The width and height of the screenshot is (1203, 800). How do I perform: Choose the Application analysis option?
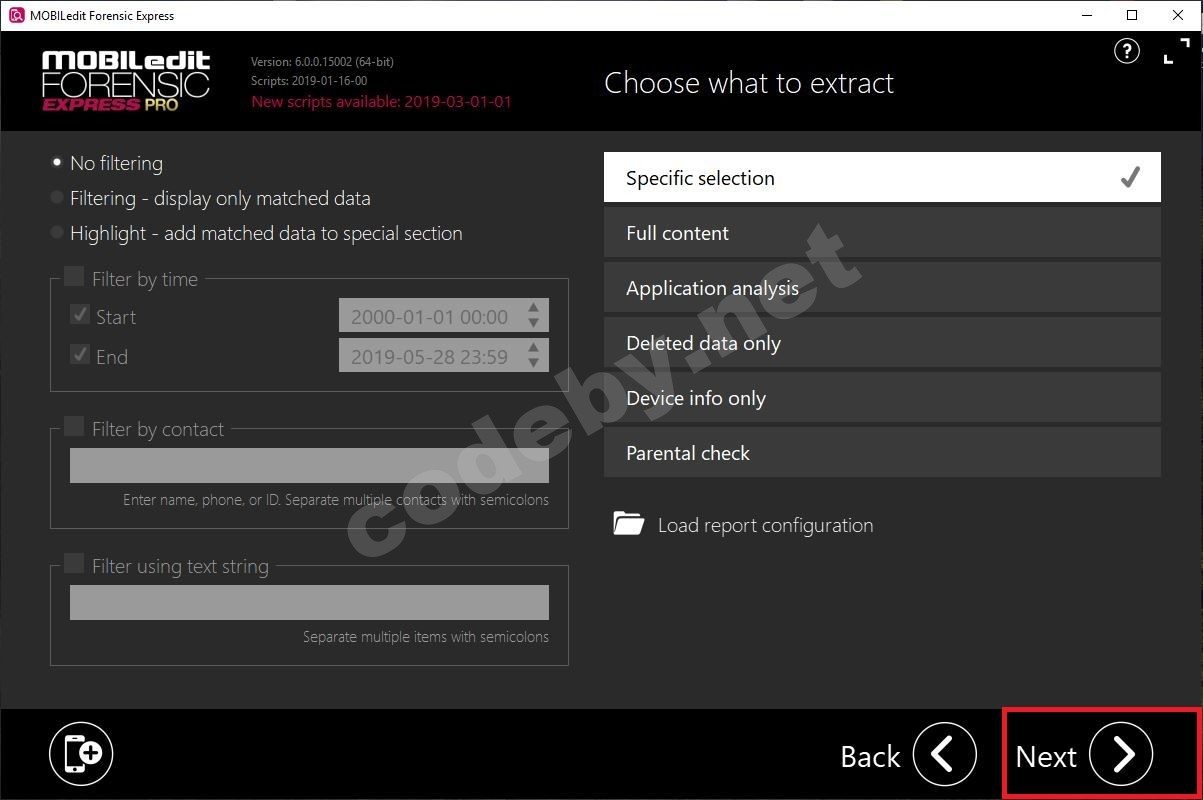[x=882, y=288]
